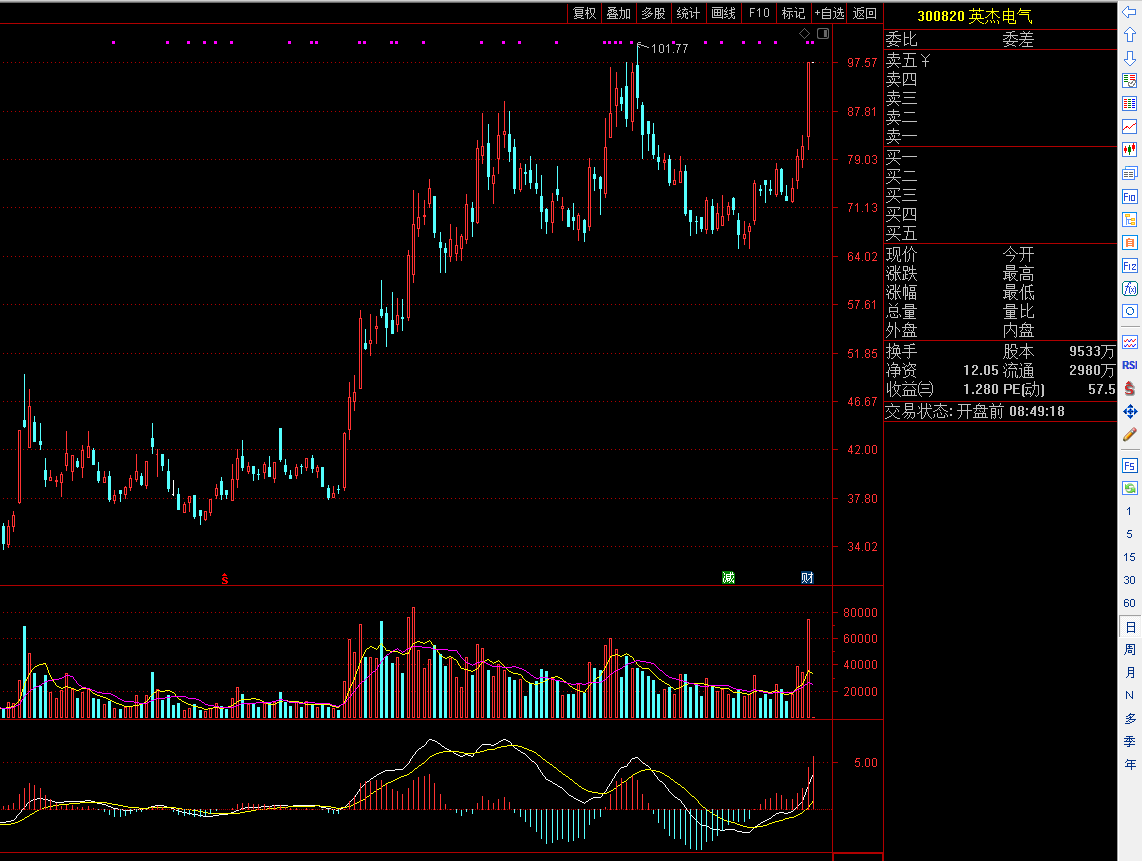Click the diamond icon above price axis
Viewport: 1142px width, 861px height.
(804, 34)
